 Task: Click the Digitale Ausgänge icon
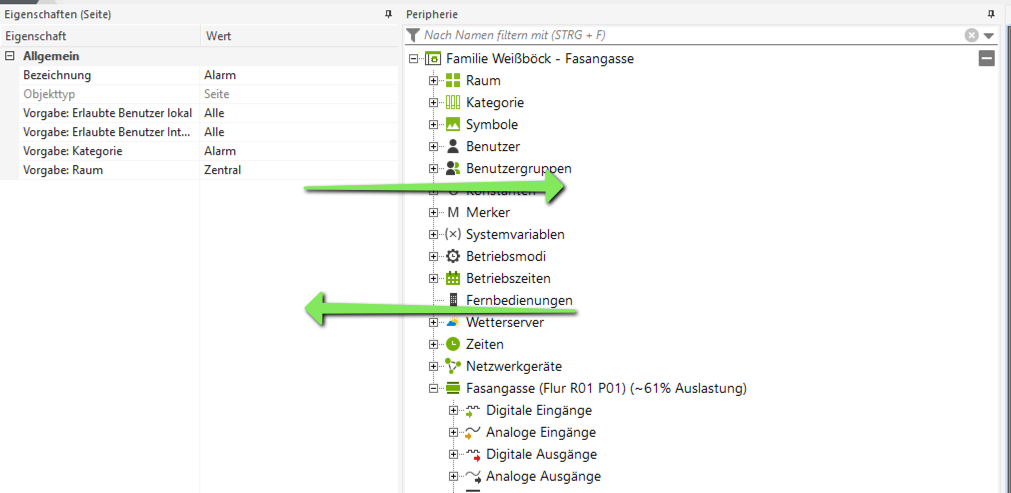pos(473,455)
